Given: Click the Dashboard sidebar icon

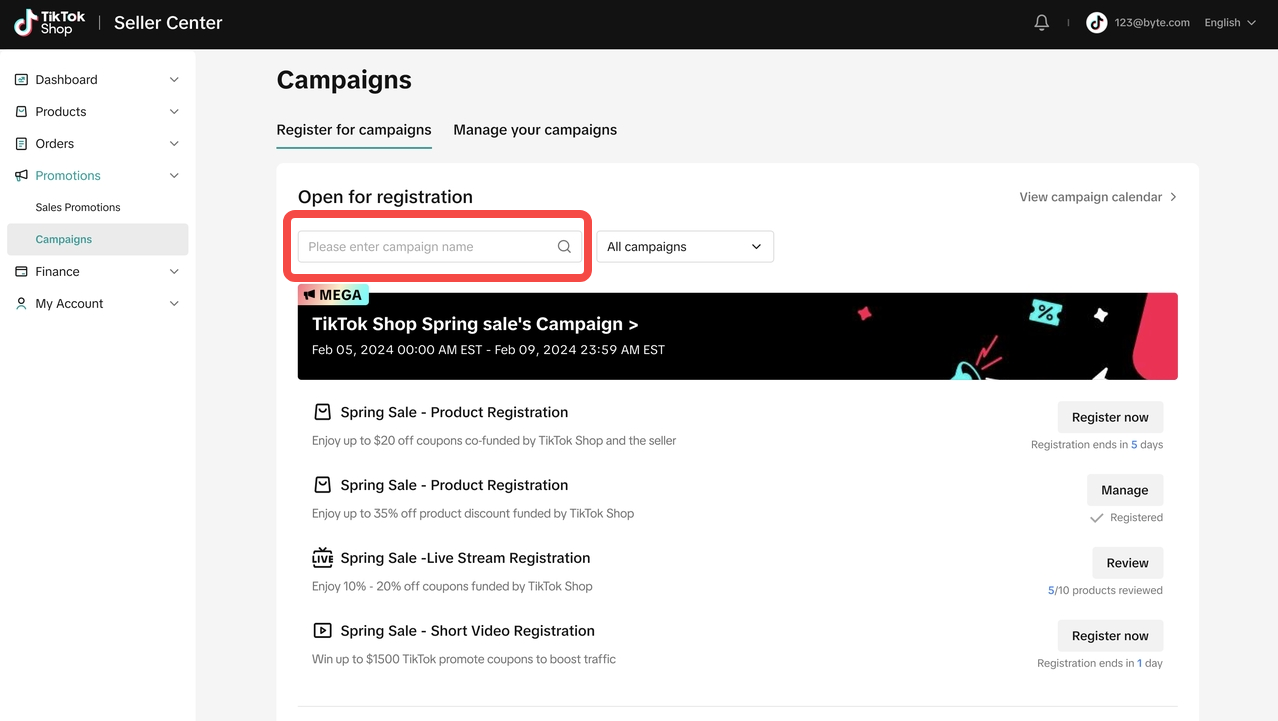Looking at the screenshot, I should [x=21, y=79].
